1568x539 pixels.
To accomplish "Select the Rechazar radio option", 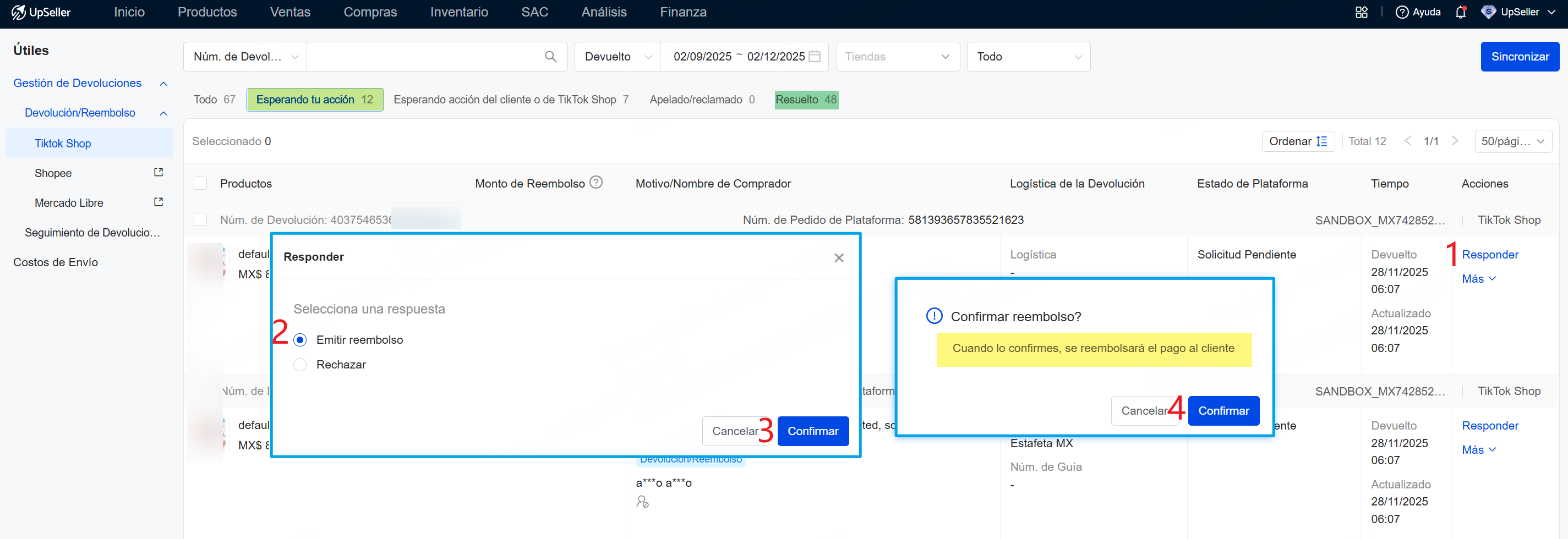I will 300,365.
